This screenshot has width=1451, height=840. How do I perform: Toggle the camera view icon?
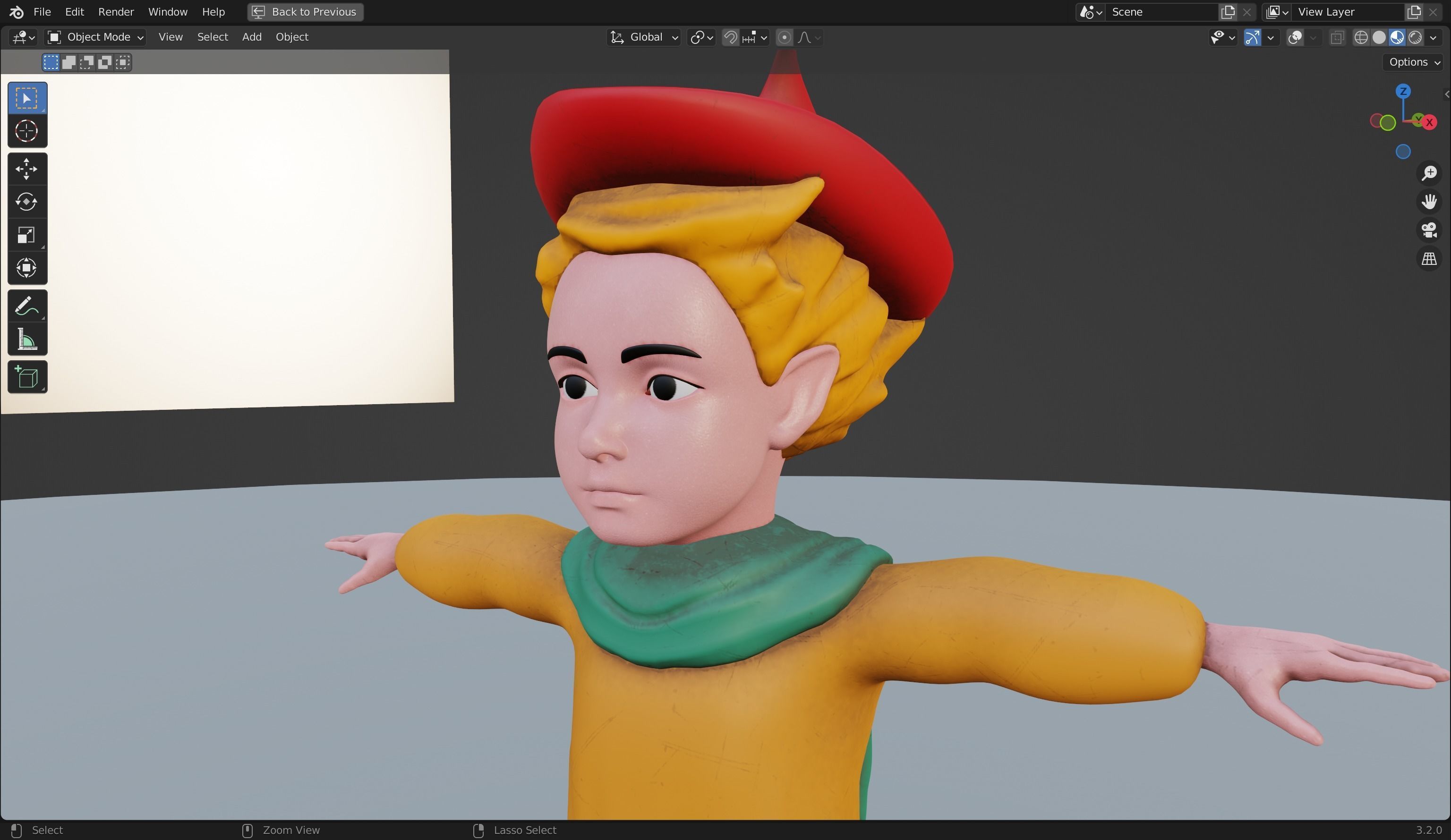pyautogui.click(x=1429, y=230)
